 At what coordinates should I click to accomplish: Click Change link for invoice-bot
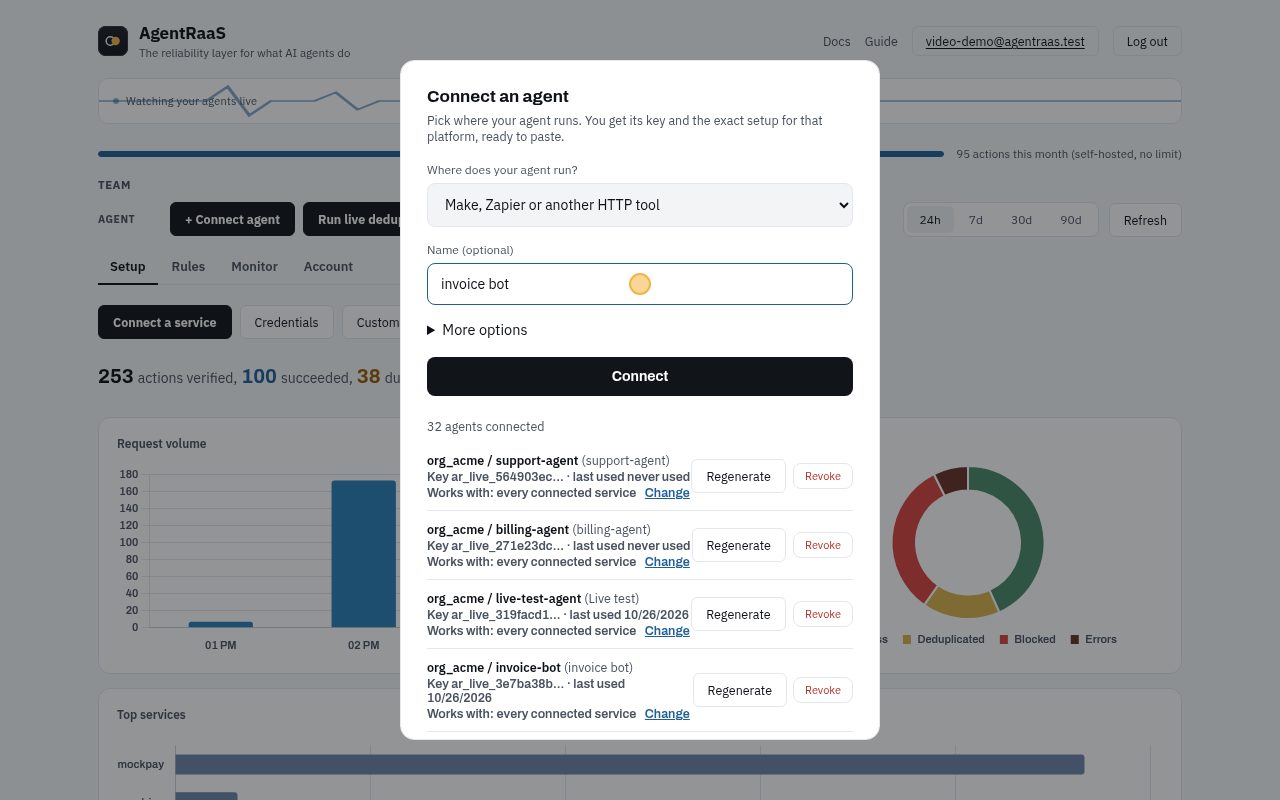pyautogui.click(x=667, y=714)
